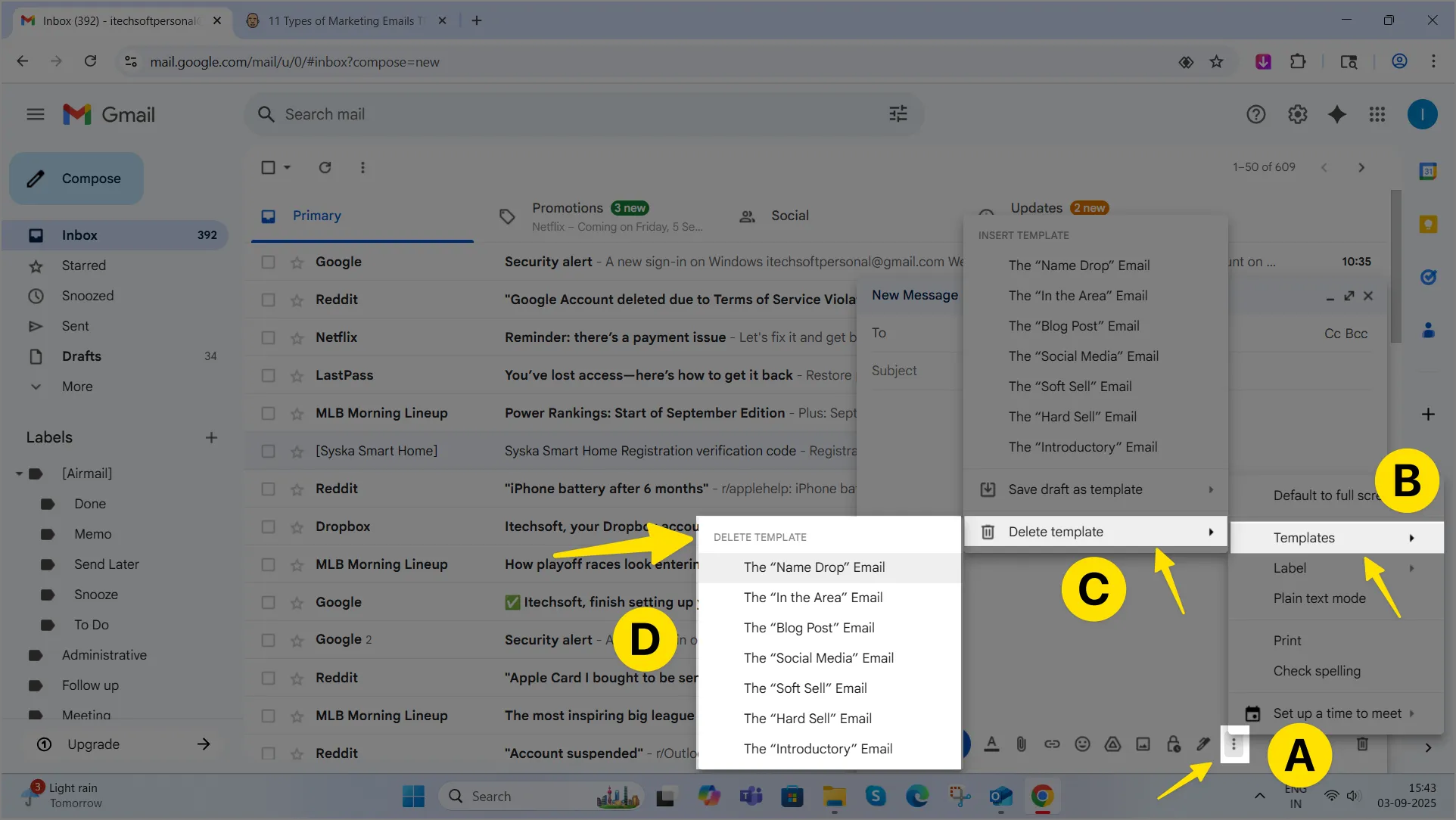Open the insert photo icon
The image size is (1456, 820).
(1143, 744)
